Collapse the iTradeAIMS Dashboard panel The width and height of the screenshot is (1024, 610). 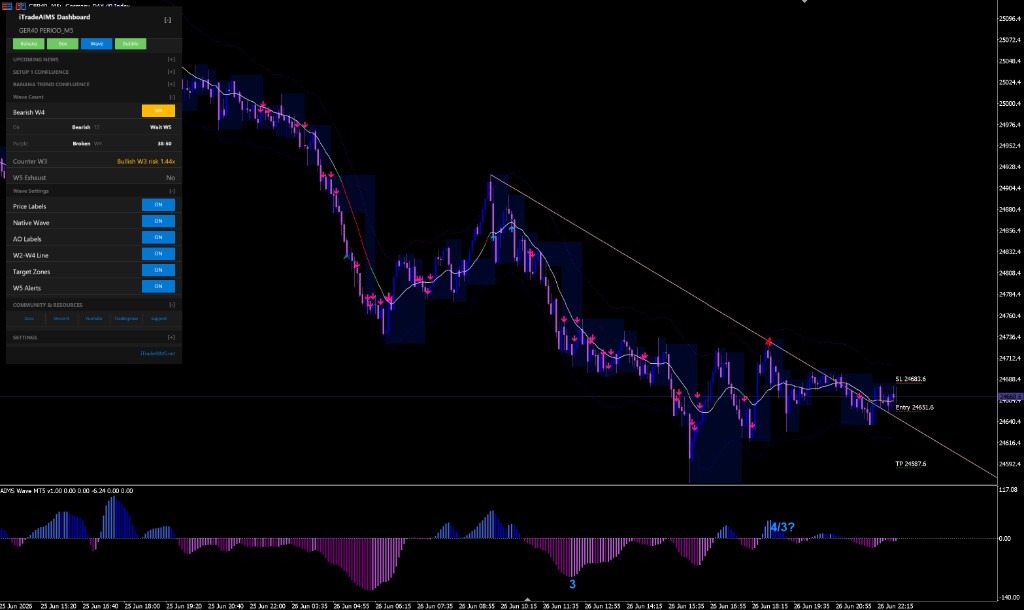[x=168, y=20]
